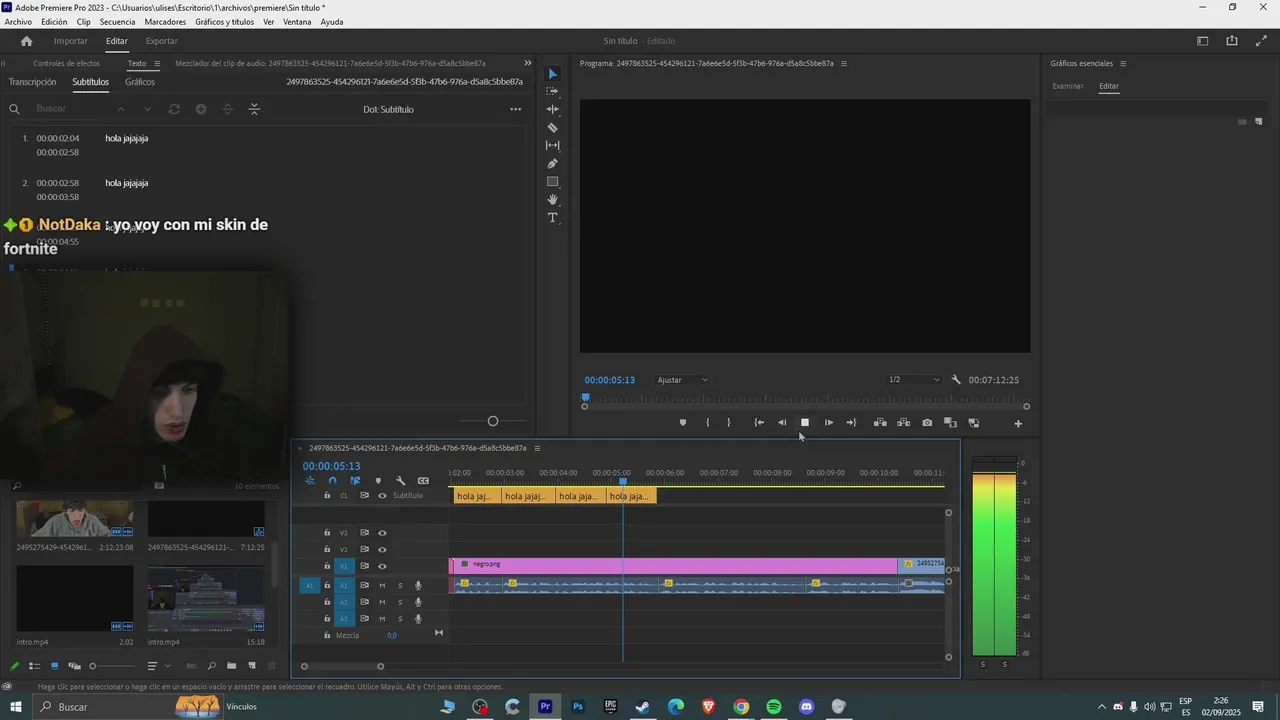Select Examinar in Gráficos esenciales
The image size is (1280, 720).
[1068, 86]
